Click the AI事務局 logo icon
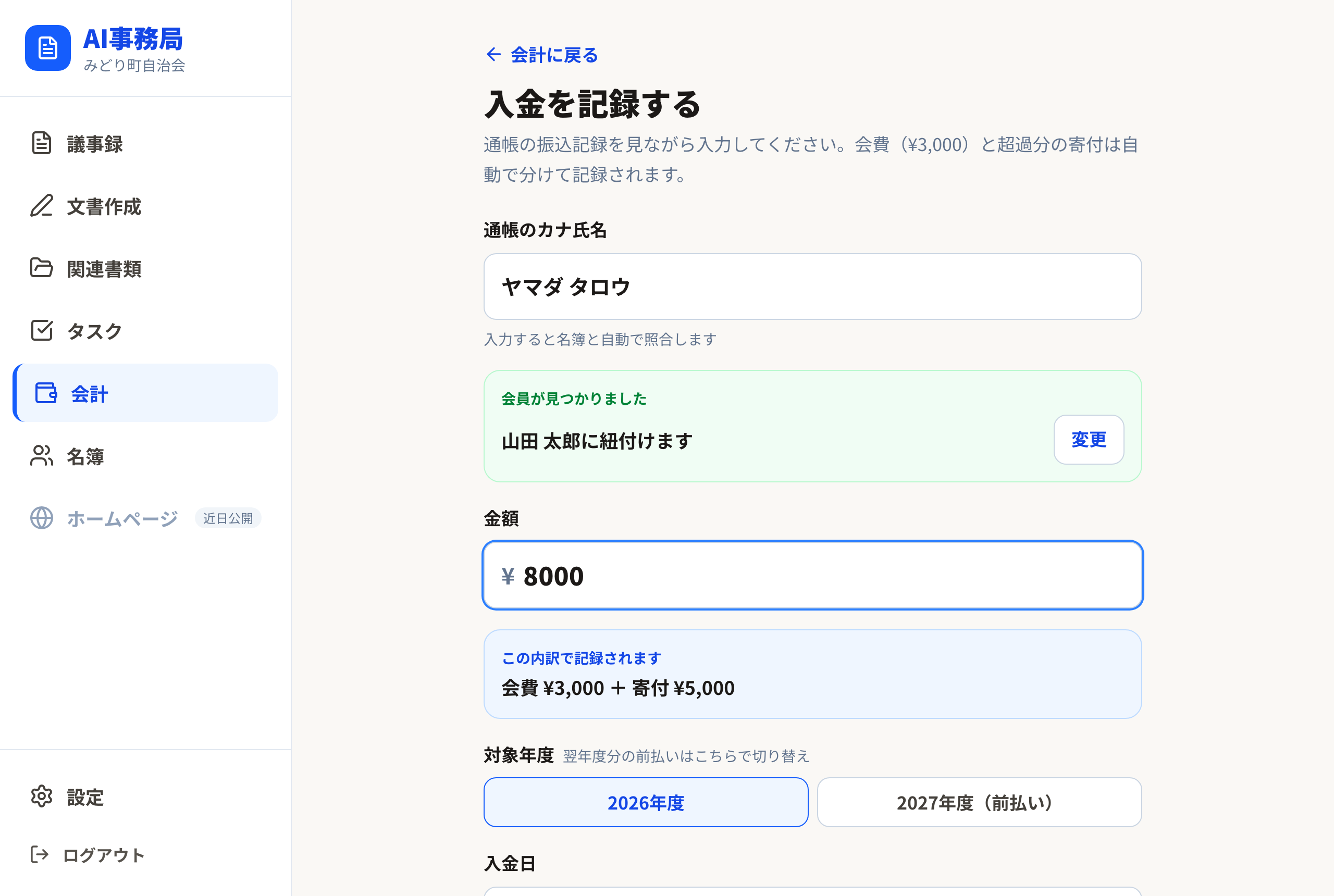 [x=48, y=48]
